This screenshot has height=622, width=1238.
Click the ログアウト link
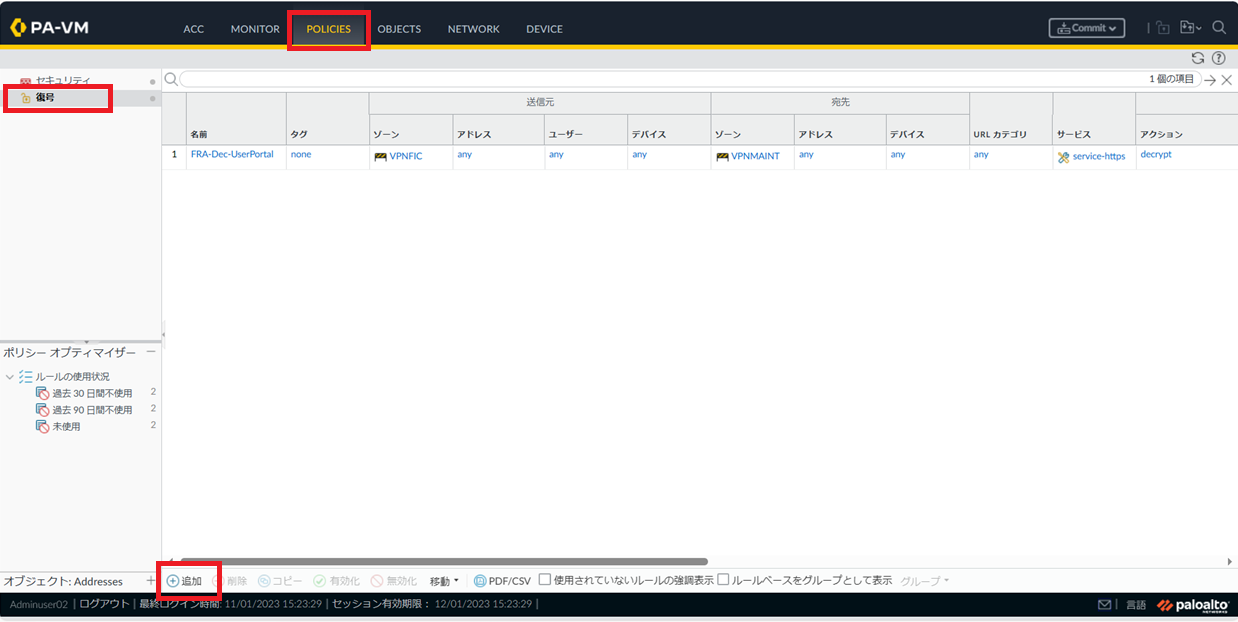104,604
